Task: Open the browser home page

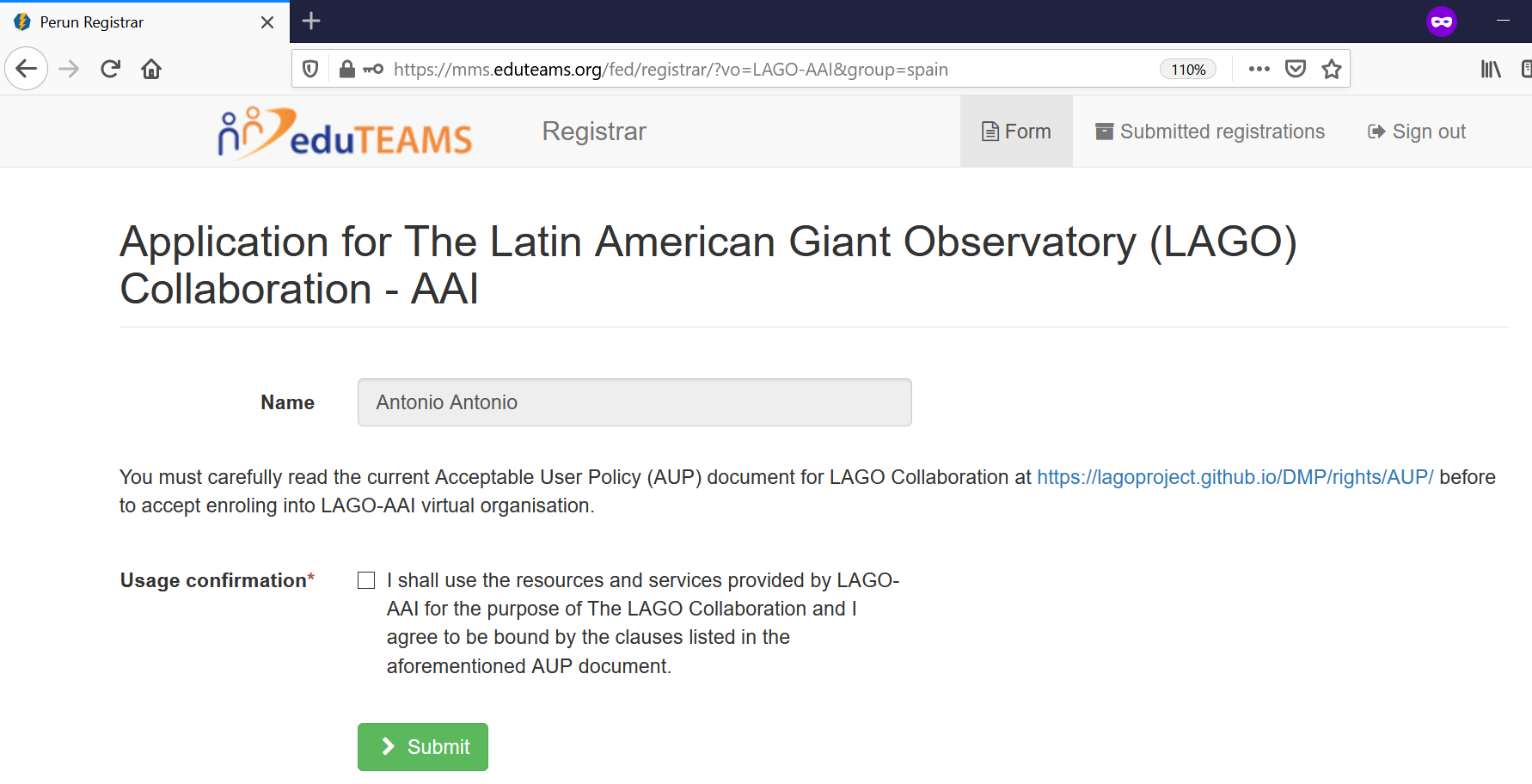Action: pos(151,69)
